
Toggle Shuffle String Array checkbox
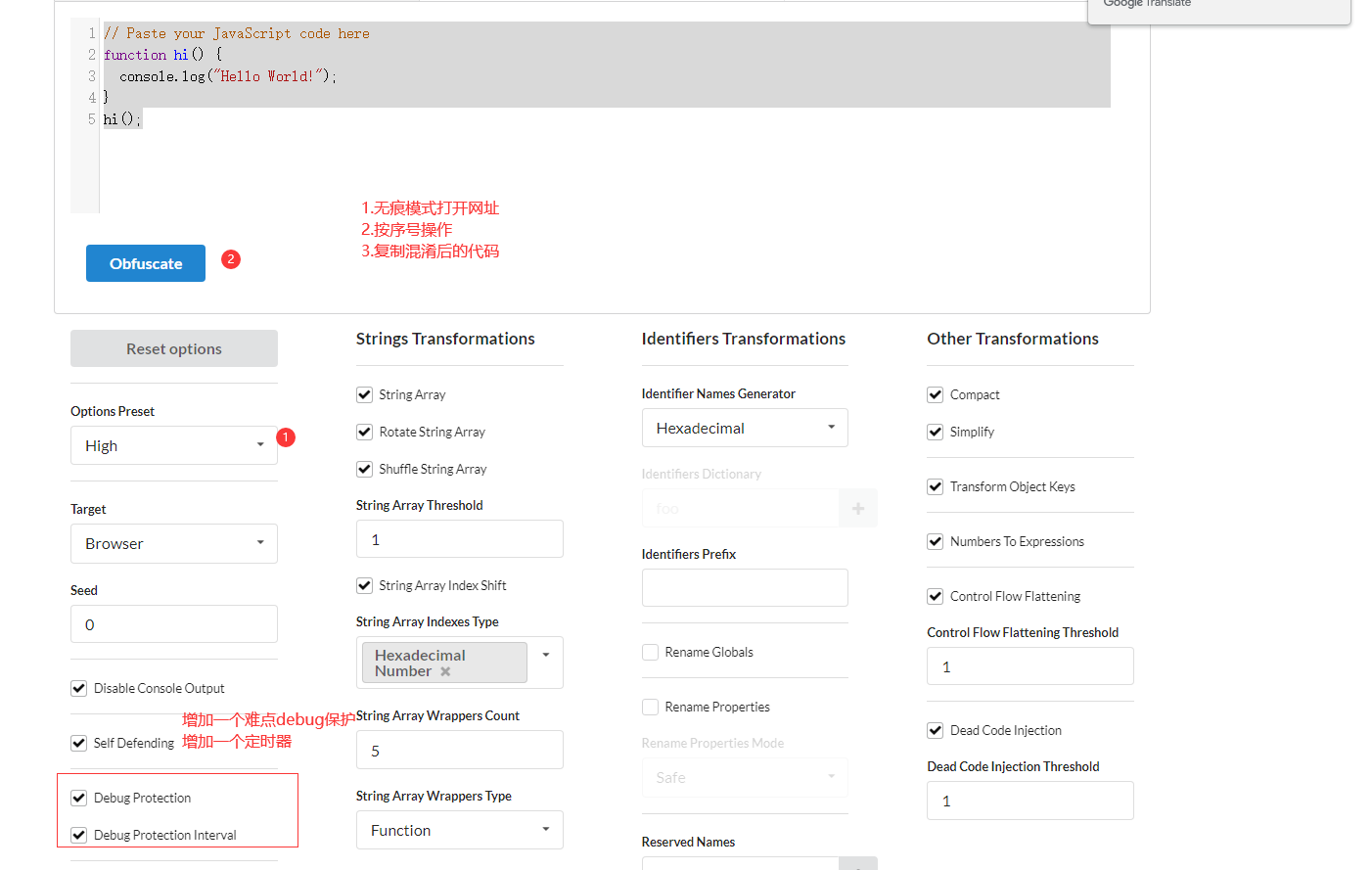[365, 469]
